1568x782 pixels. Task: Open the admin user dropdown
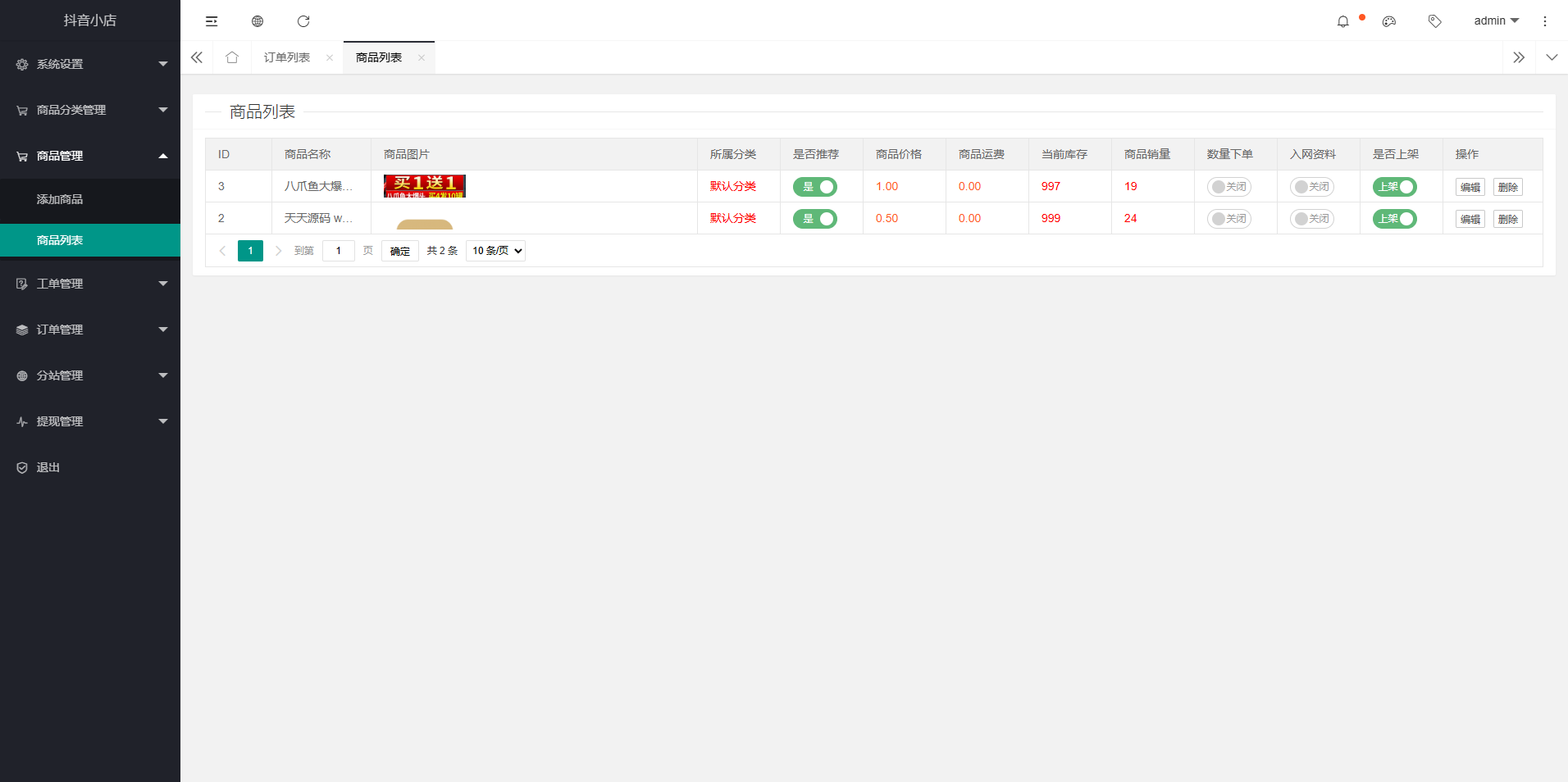click(x=1496, y=21)
